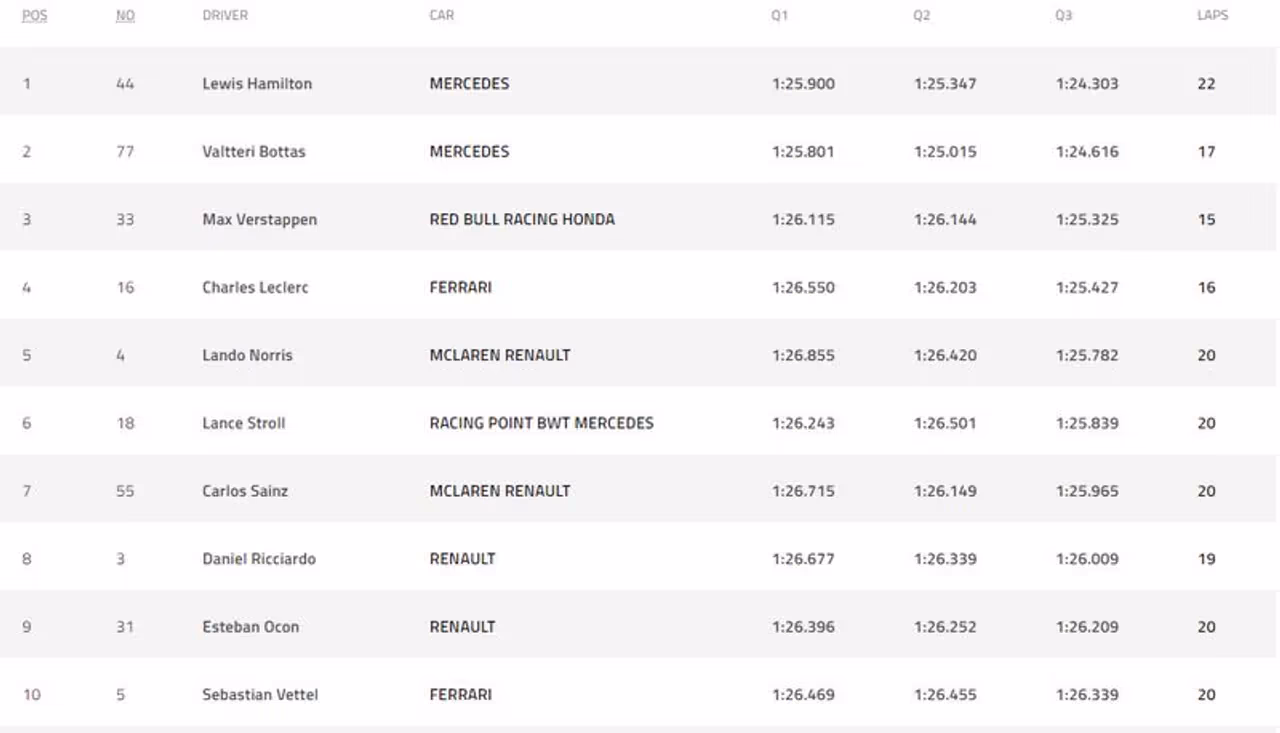Select Daniel Ricciardo's name
The height and width of the screenshot is (733, 1280).
259,560
